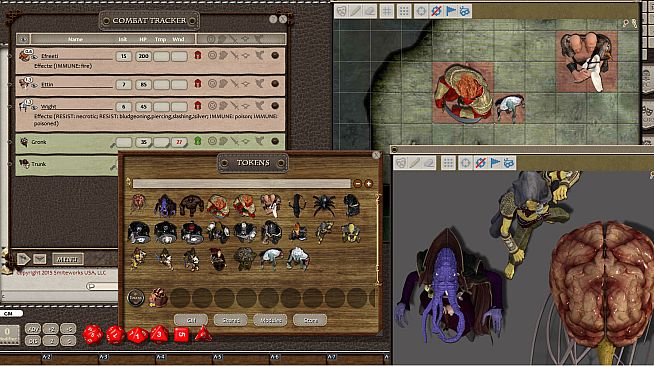Toggle the dark round button at the end of Gronk's row

tap(275, 141)
